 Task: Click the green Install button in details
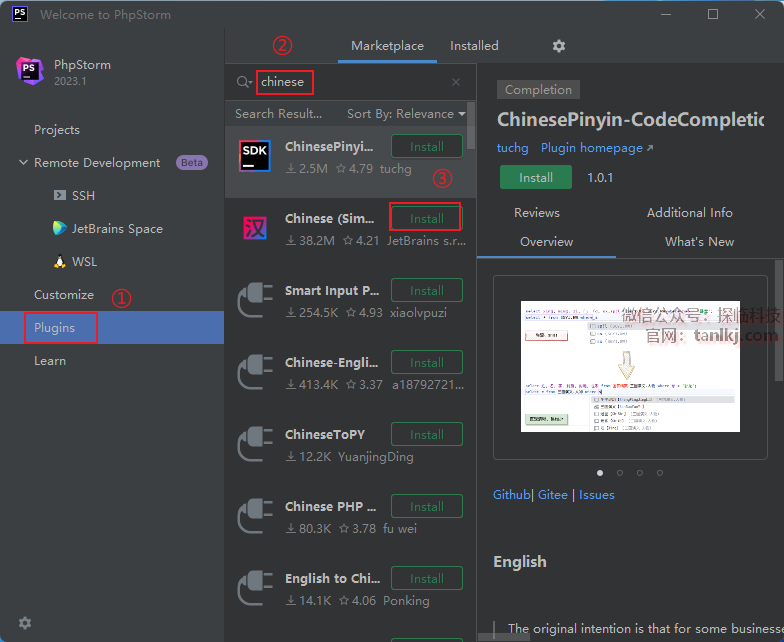coord(536,177)
